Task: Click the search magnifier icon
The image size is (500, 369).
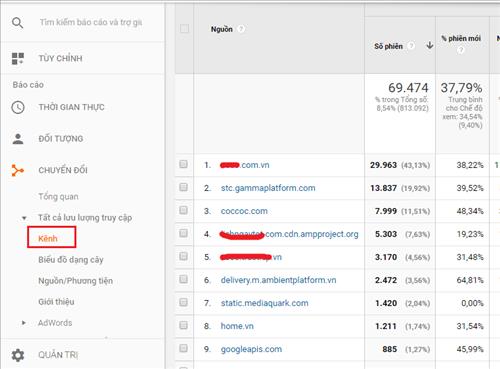Action: [x=17, y=23]
